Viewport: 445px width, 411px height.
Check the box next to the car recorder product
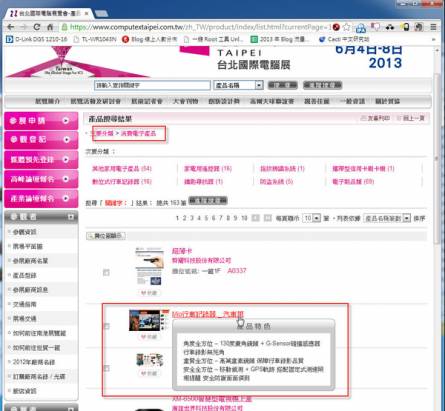pos(106,326)
